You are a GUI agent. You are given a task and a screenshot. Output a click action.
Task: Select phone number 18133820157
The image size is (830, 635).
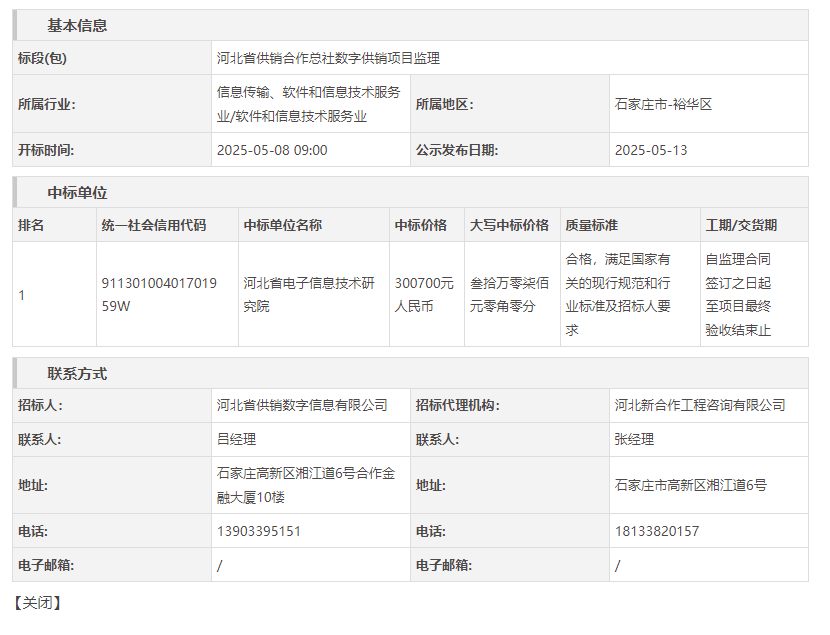(x=657, y=531)
